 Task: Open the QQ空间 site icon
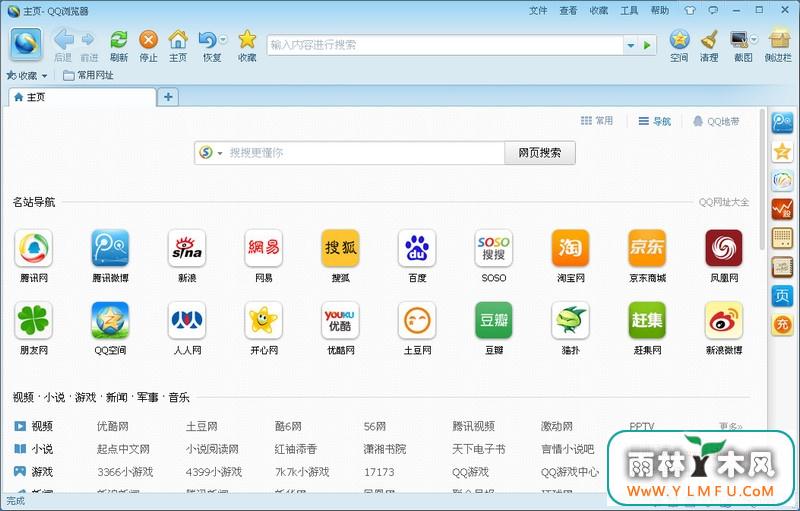(x=110, y=321)
